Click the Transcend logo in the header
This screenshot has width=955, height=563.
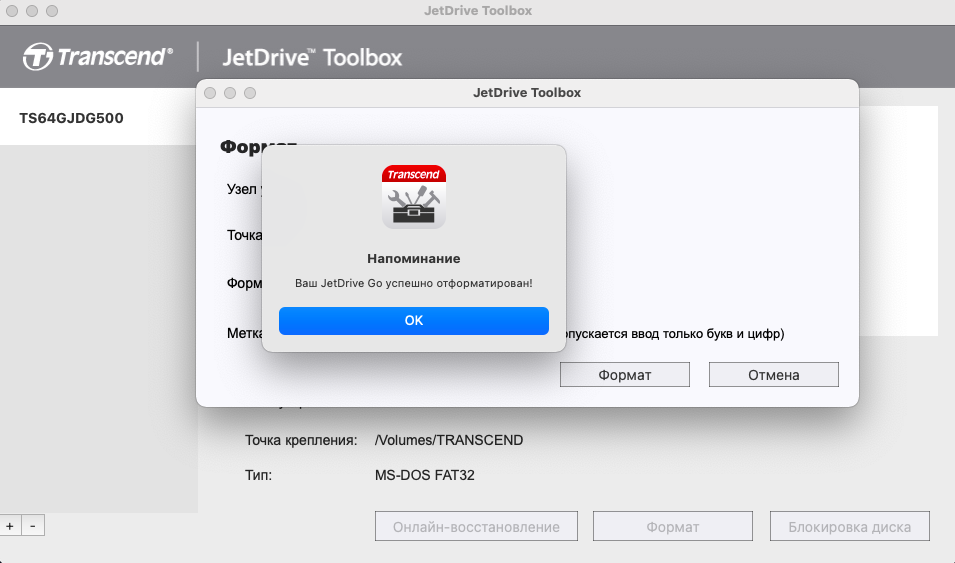pyautogui.click(x=98, y=57)
